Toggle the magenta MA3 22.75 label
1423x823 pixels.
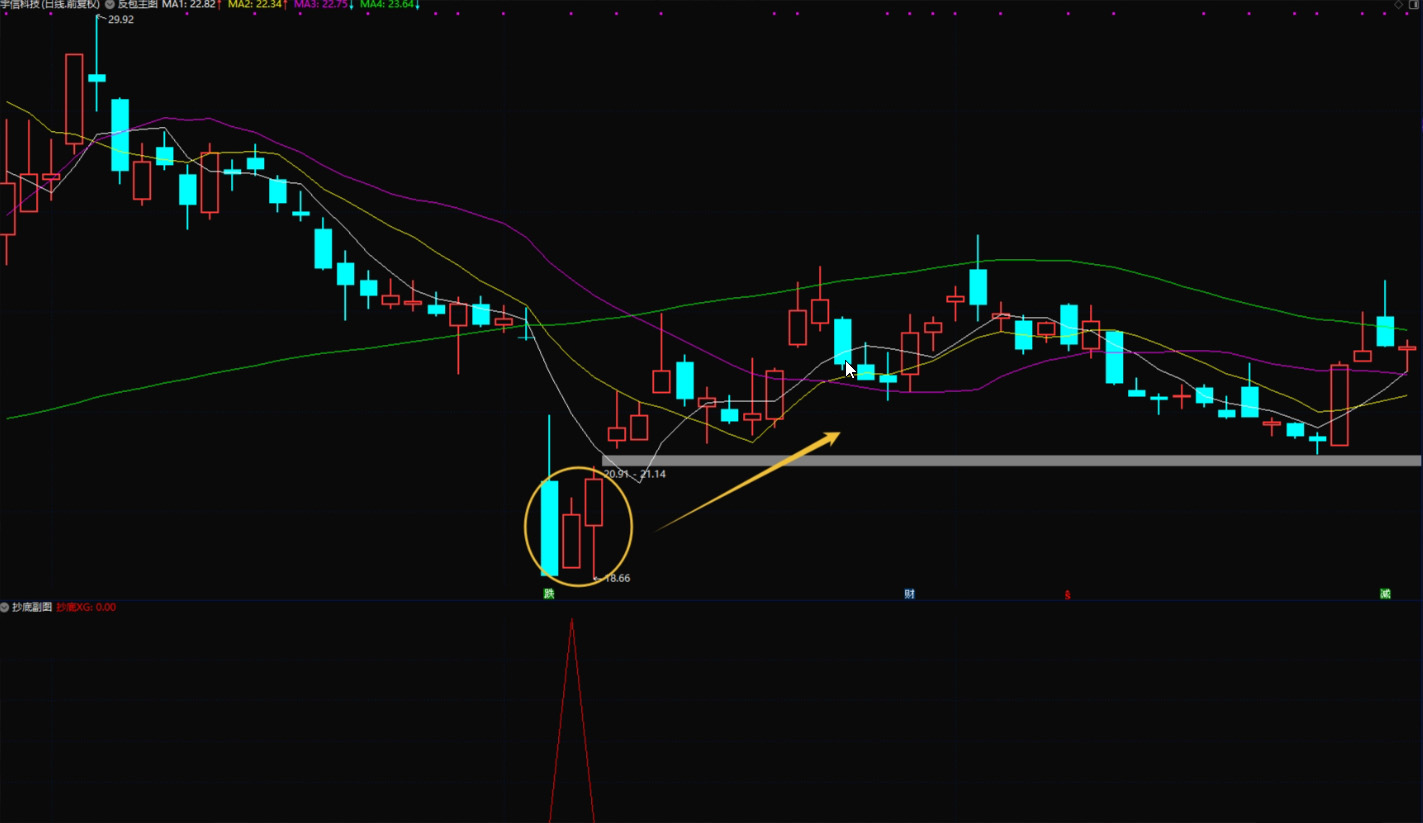pyautogui.click(x=322, y=5)
